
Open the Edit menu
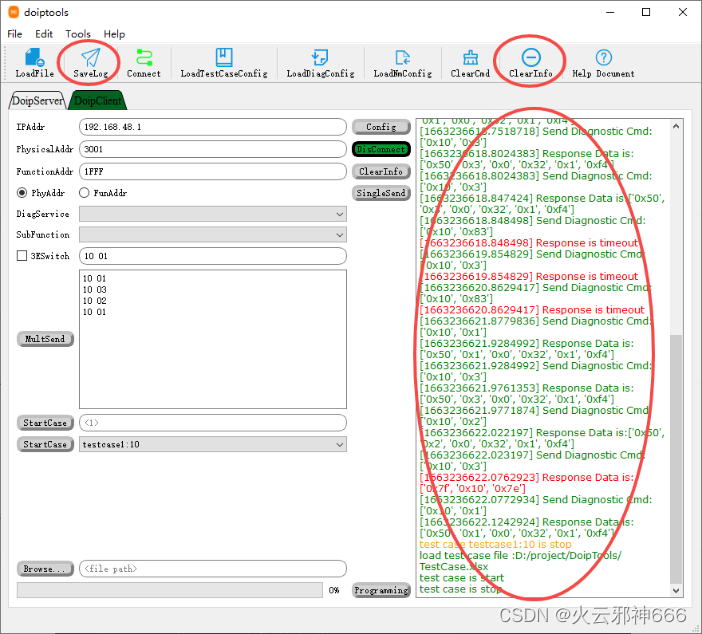click(x=44, y=34)
